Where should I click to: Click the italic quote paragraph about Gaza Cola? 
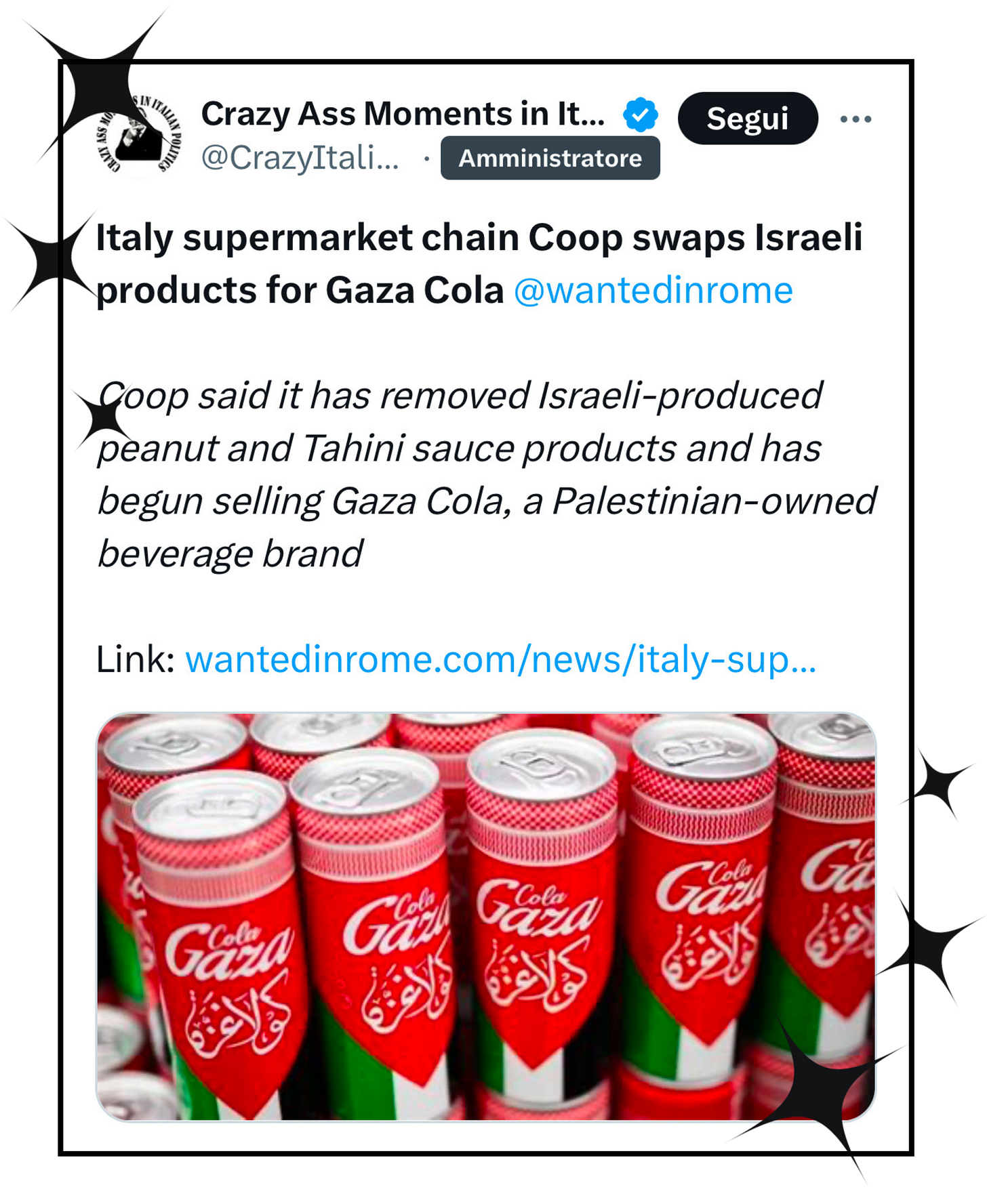[486, 474]
